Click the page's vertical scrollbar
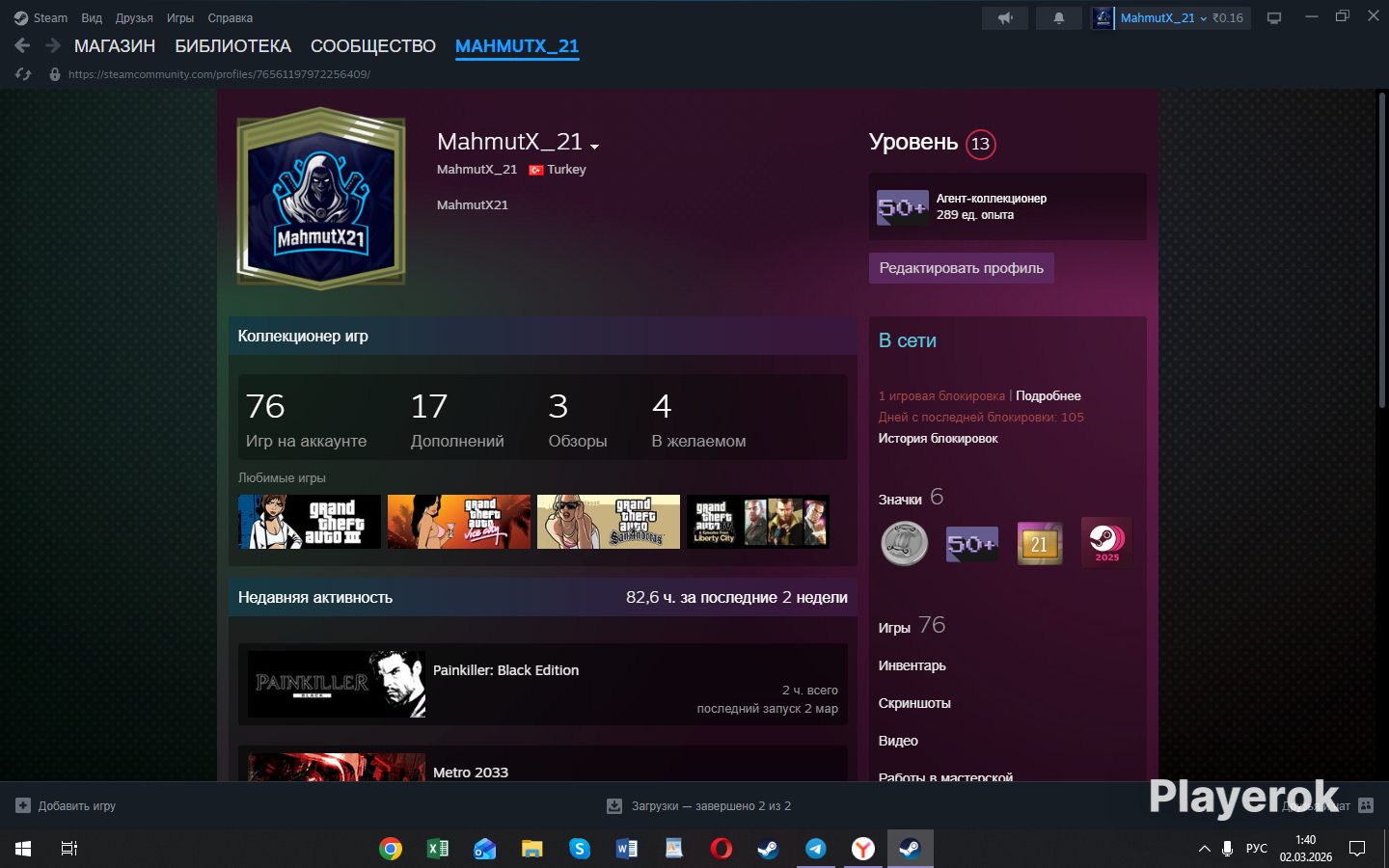1389x868 pixels. tap(1381, 251)
